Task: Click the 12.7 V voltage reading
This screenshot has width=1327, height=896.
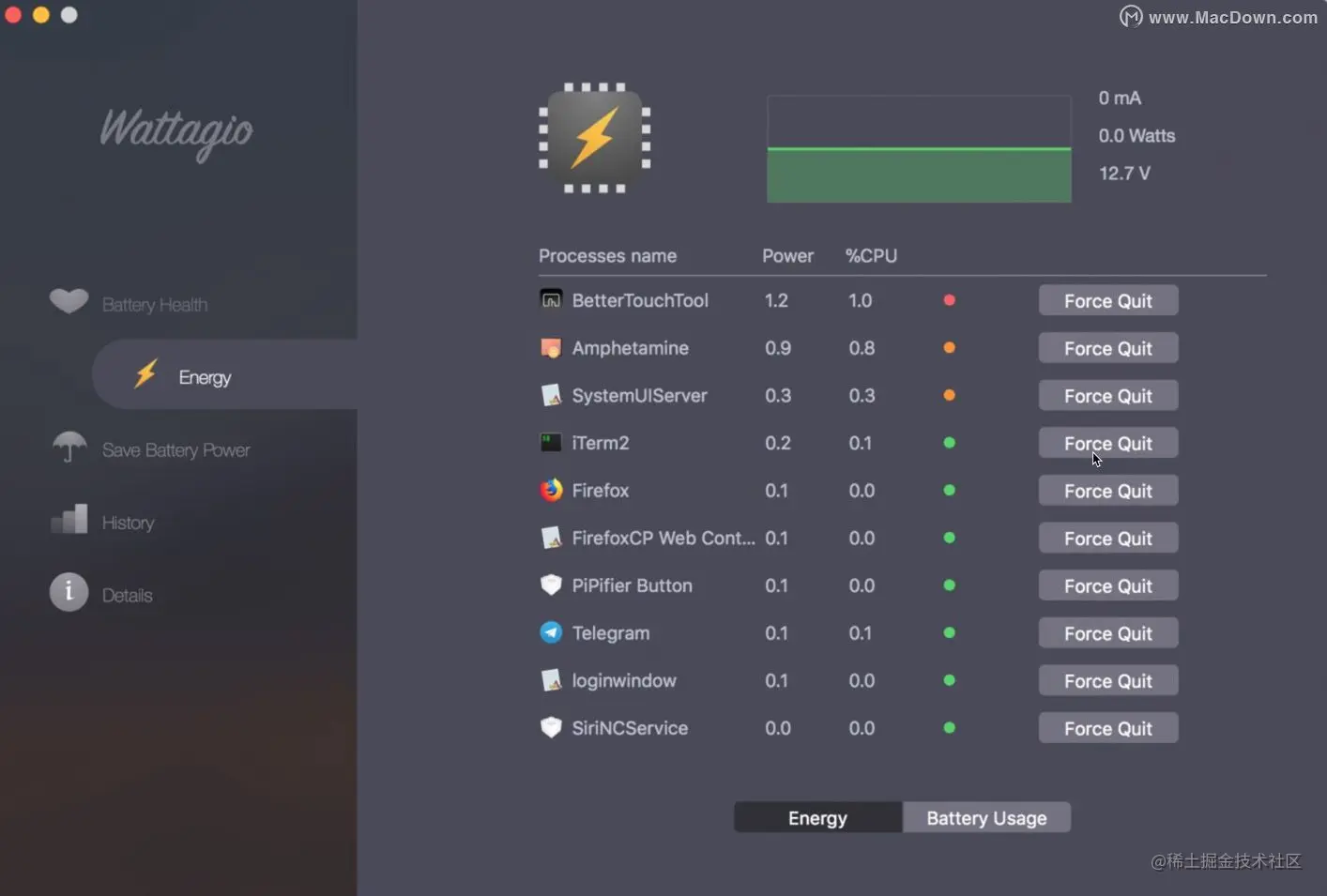Action: point(1124,173)
